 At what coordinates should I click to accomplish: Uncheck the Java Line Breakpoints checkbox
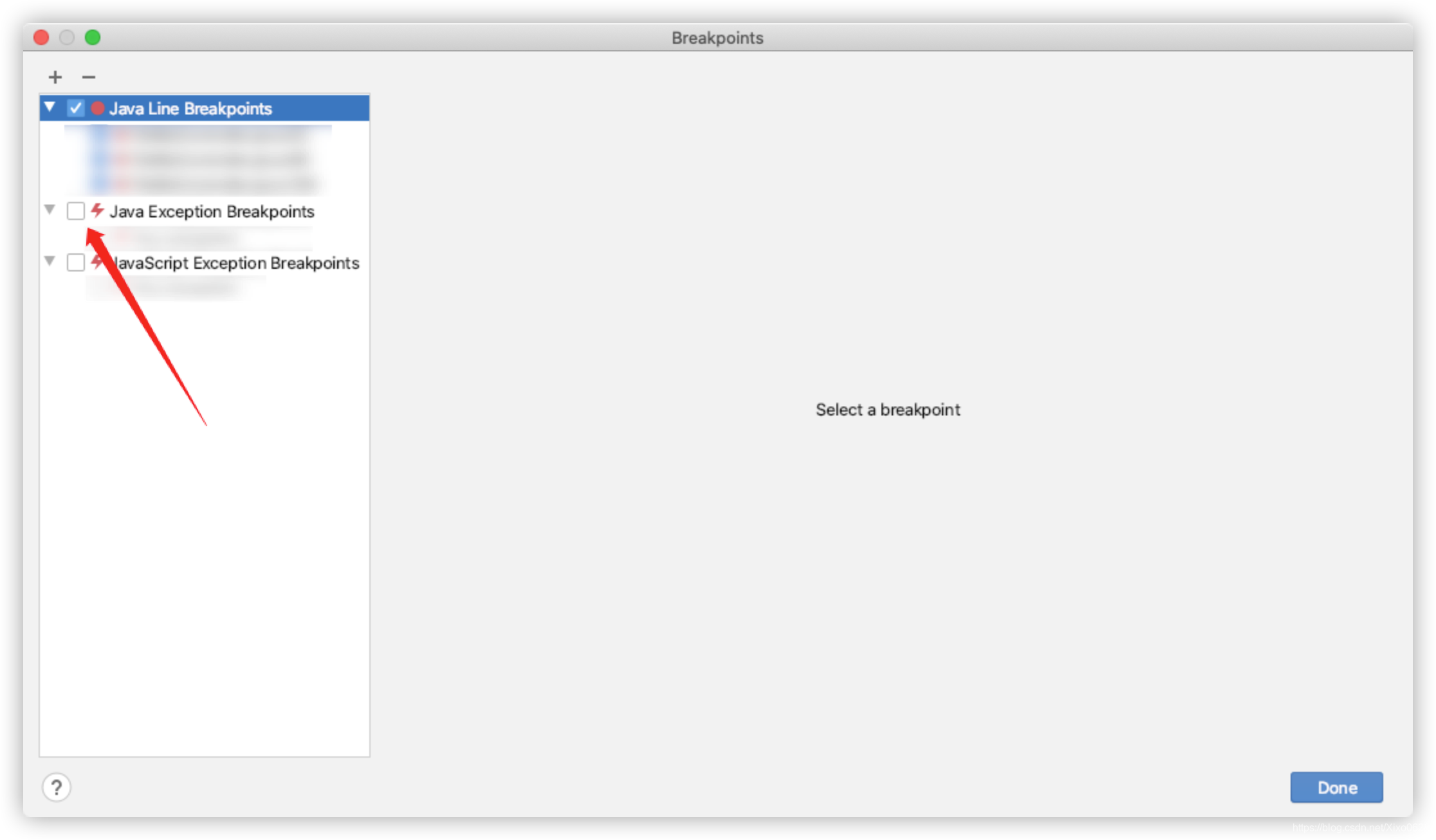coord(76,108)
